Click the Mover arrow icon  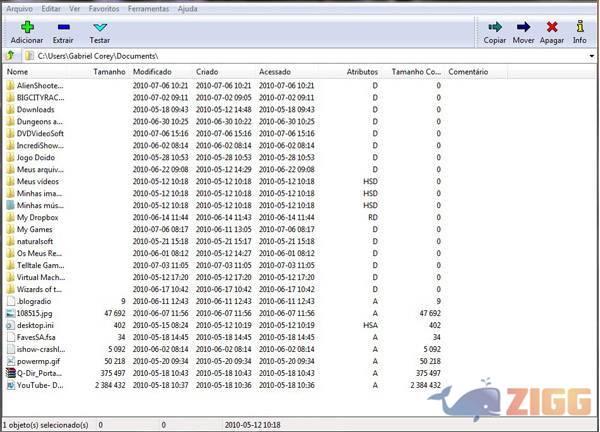pyautogui.click(x=523, y=27)
